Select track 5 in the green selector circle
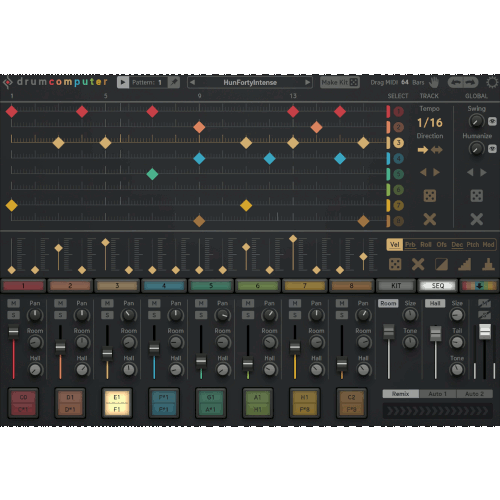The image size is (500, 500). click(398, 174)
